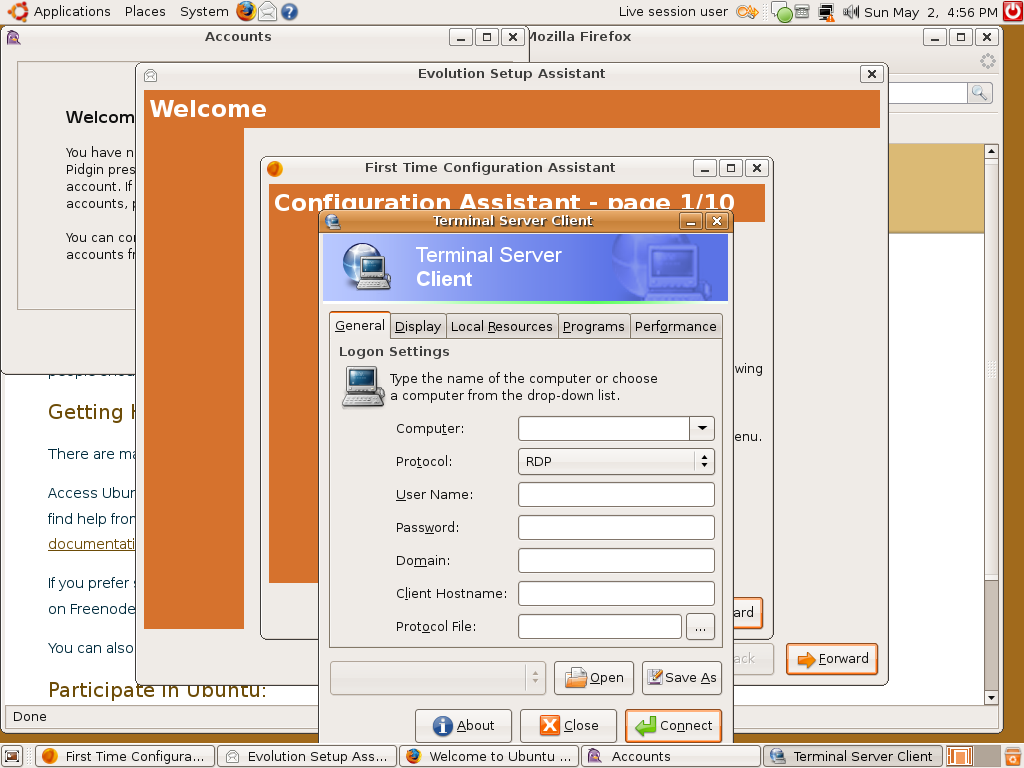Click the red power shutdown icon
The image size is (1024, 768).
(1013, 11)
